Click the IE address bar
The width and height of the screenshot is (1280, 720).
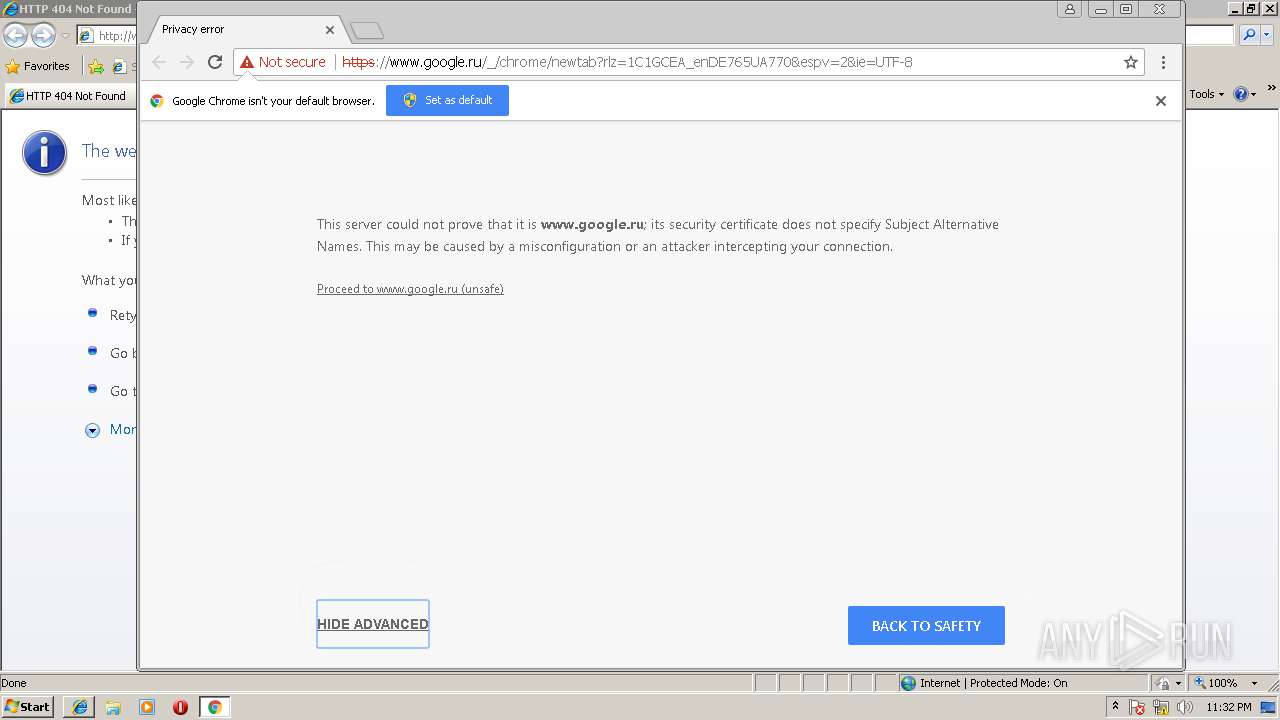pyautogui.click(x=107, y=36)
